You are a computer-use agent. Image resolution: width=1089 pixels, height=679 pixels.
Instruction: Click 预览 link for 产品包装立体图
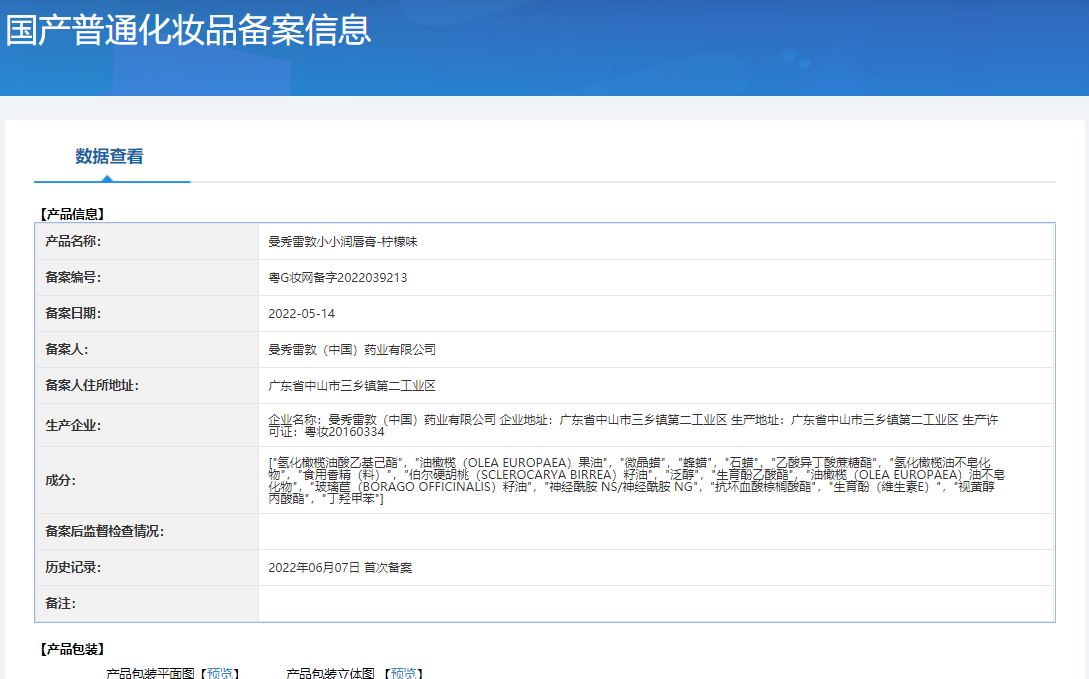point(404,673)
